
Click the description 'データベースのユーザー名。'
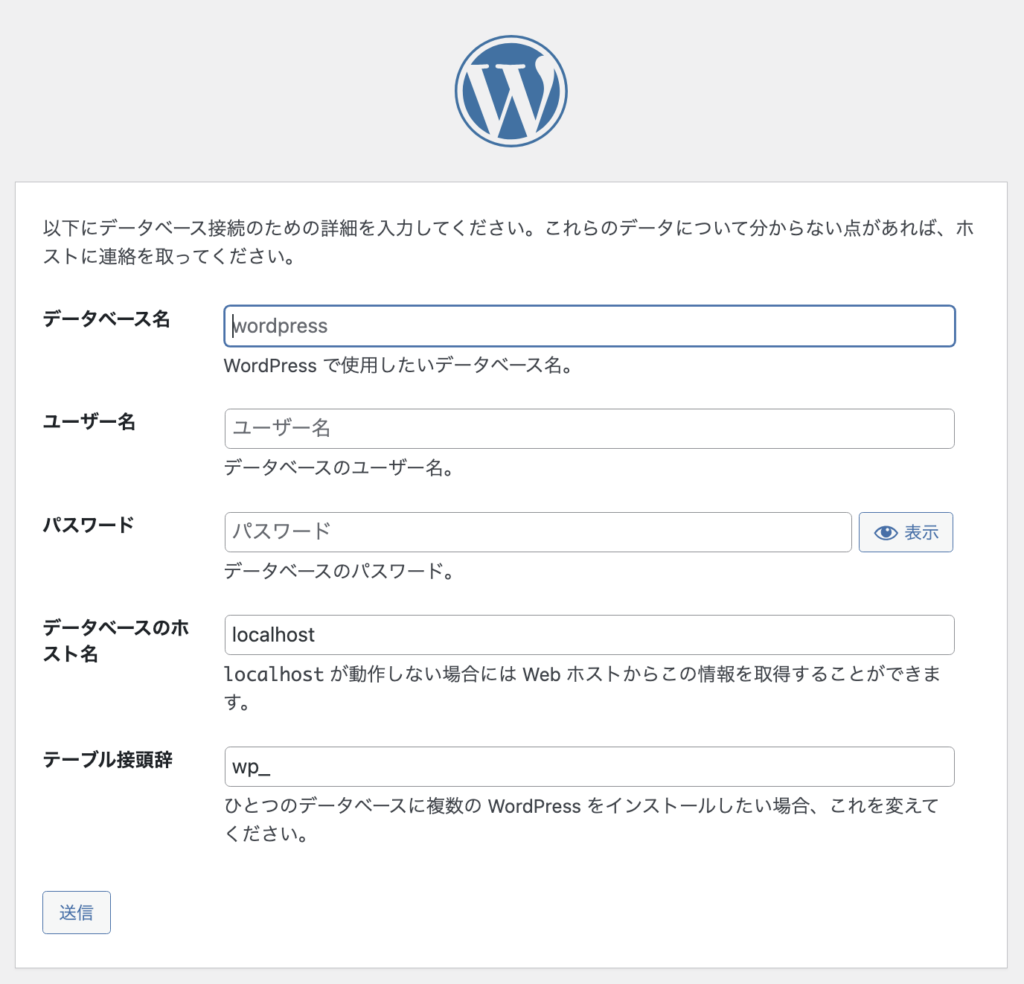point(340,468)
